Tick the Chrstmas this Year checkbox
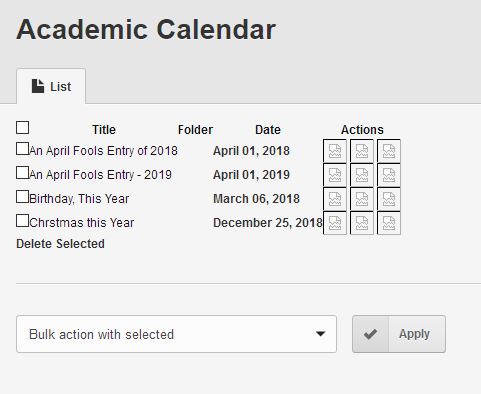This screenshot has width=481, height=394. pyautogui.click(x=22, y=221)
